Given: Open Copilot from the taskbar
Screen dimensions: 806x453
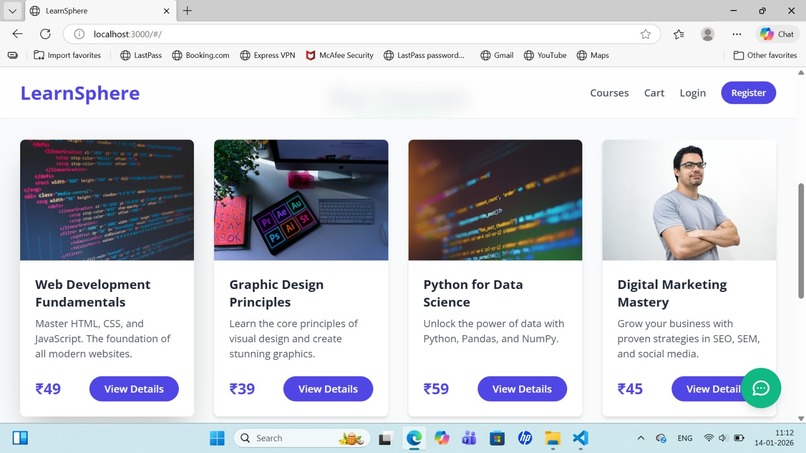Looking at the screenshot, I should [442, 438].
